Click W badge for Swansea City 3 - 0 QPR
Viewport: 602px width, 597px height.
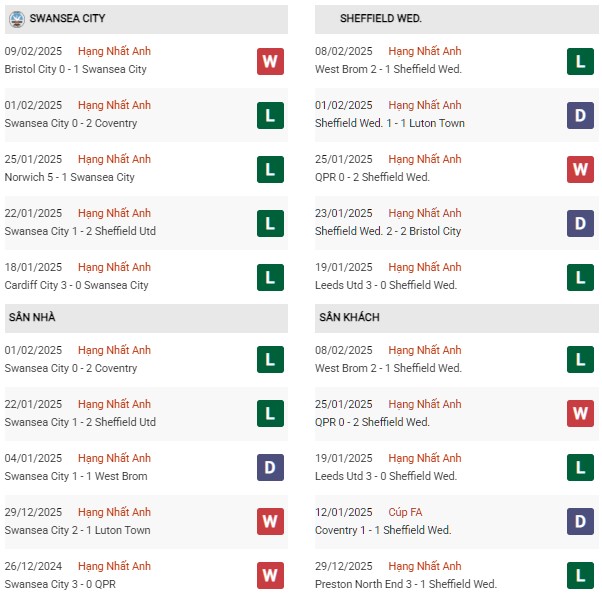(x=270, y=576)
